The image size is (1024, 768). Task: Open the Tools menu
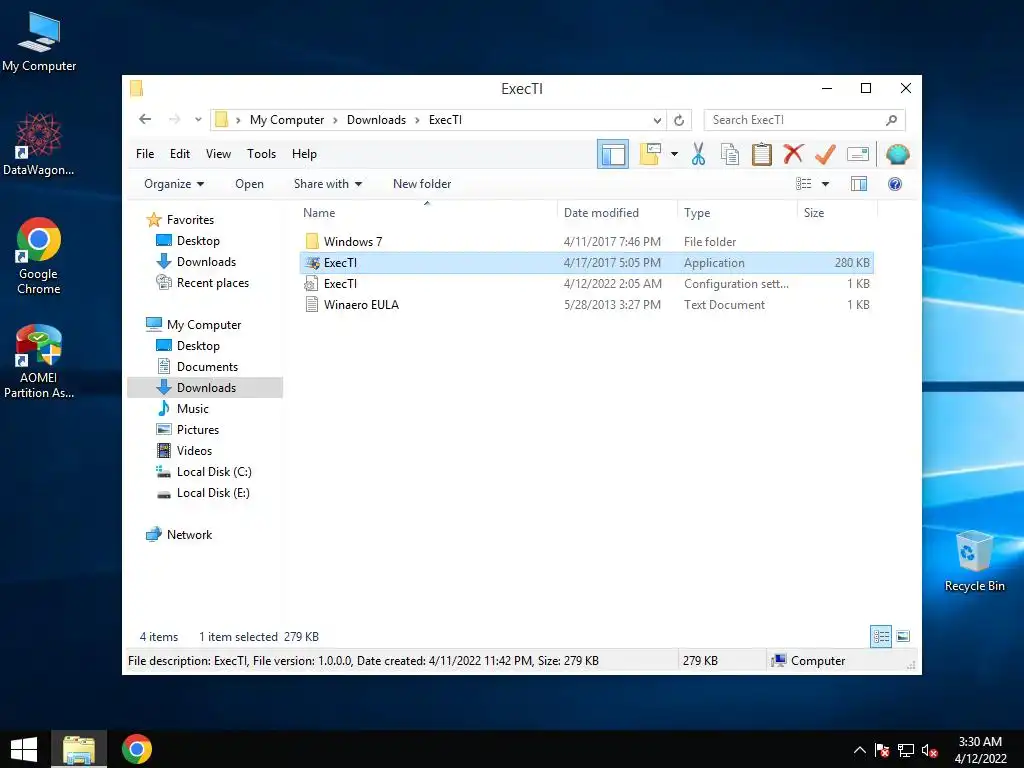point(261,154)
